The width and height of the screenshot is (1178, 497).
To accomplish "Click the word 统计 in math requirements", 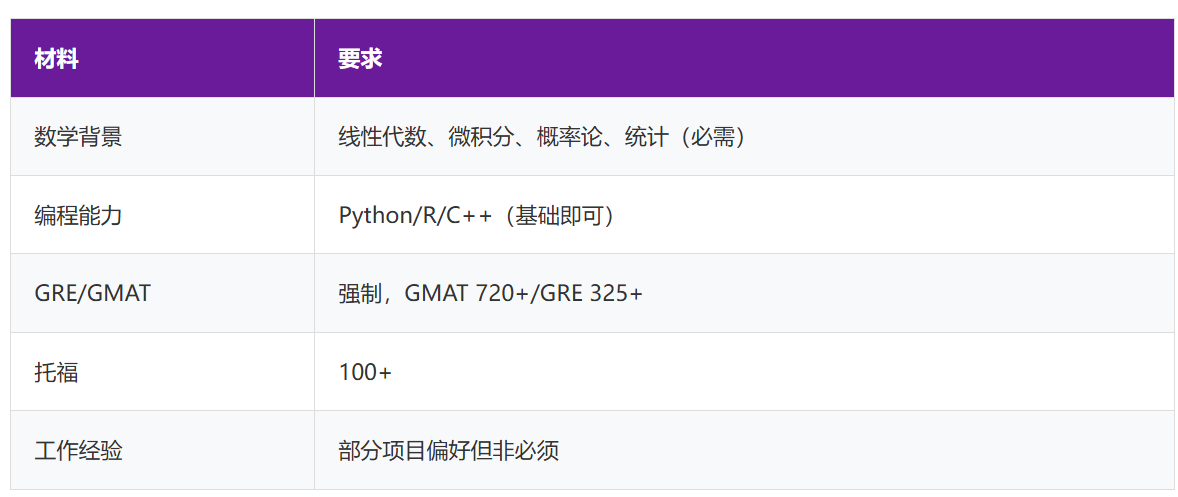I will (646, 137).
